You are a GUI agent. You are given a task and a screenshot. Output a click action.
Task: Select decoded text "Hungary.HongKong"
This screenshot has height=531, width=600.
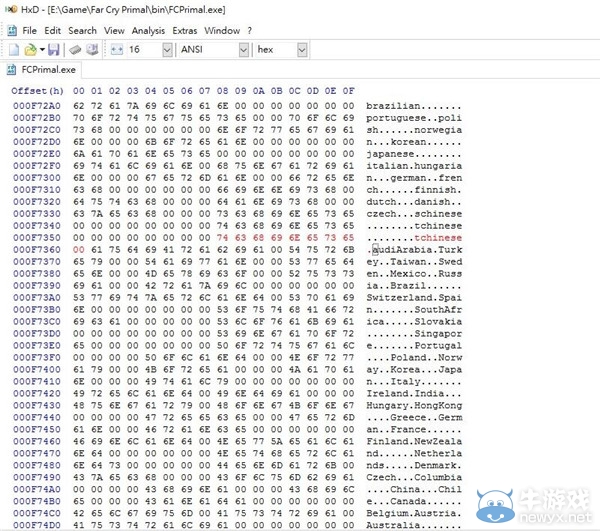[x=414, y=406]
